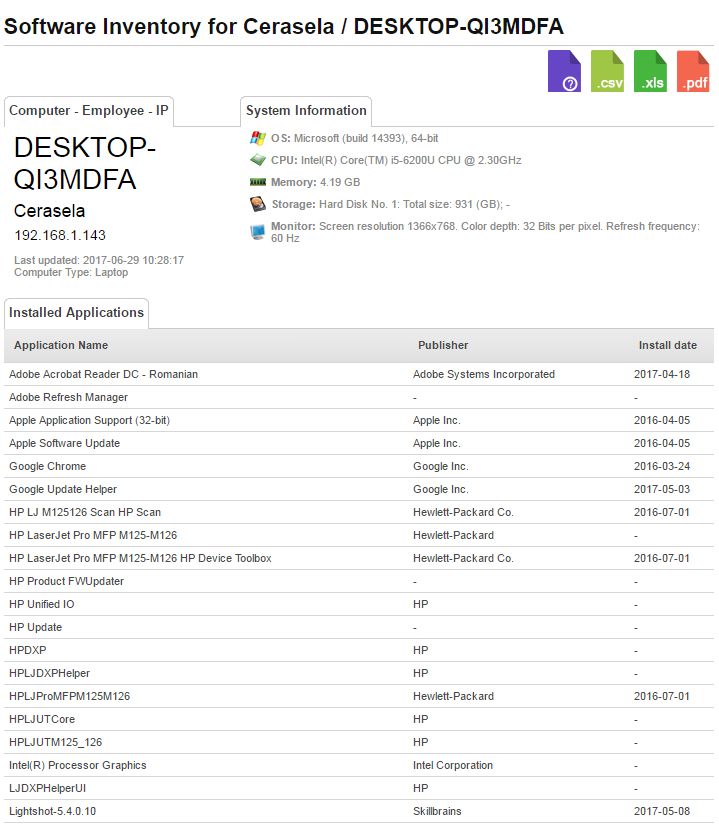Click Apple Inc. publisher for Apple Software Update
719x825 pixels.
(x=437, y=443)
